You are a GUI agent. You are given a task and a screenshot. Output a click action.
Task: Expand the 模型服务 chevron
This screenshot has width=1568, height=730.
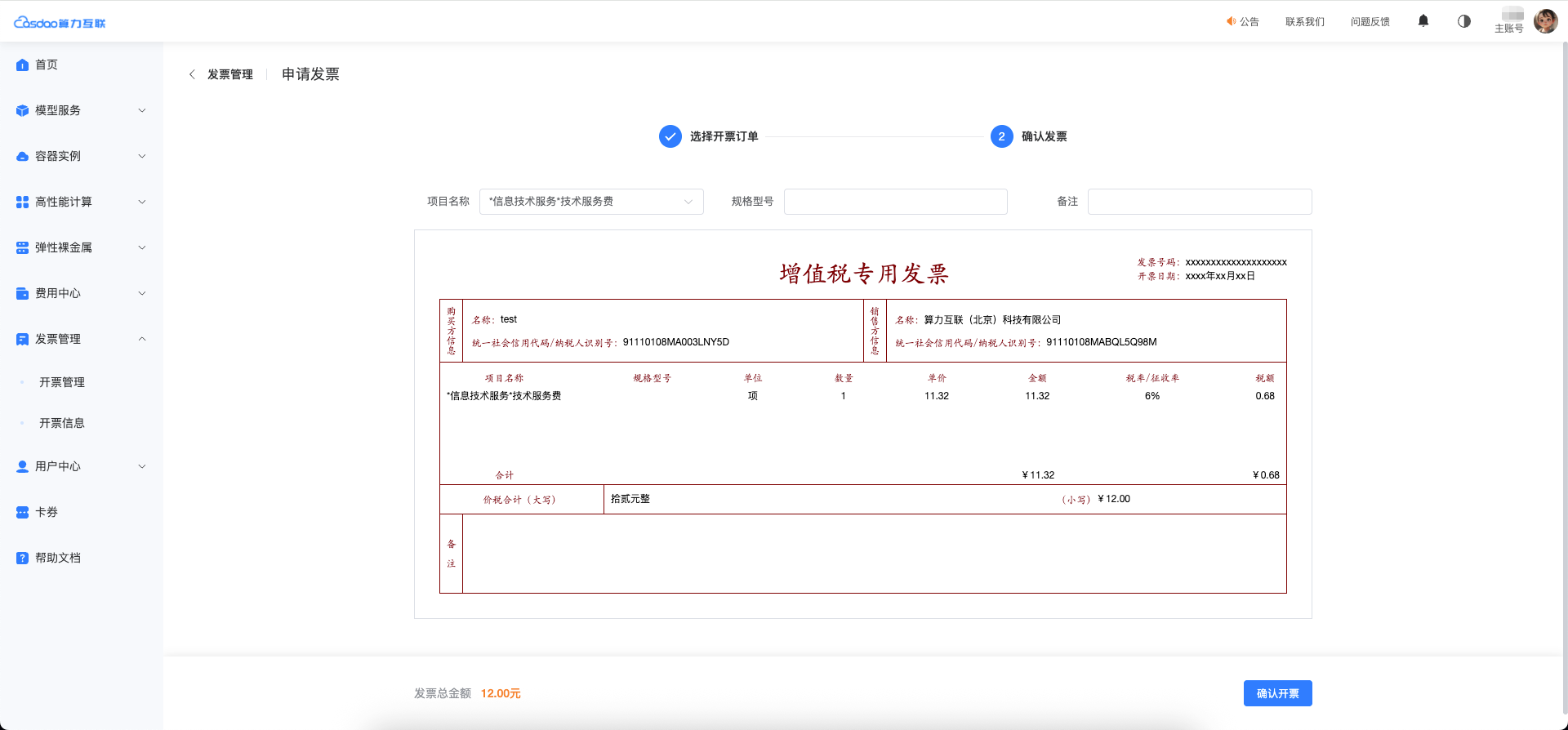tap(142, 110)
